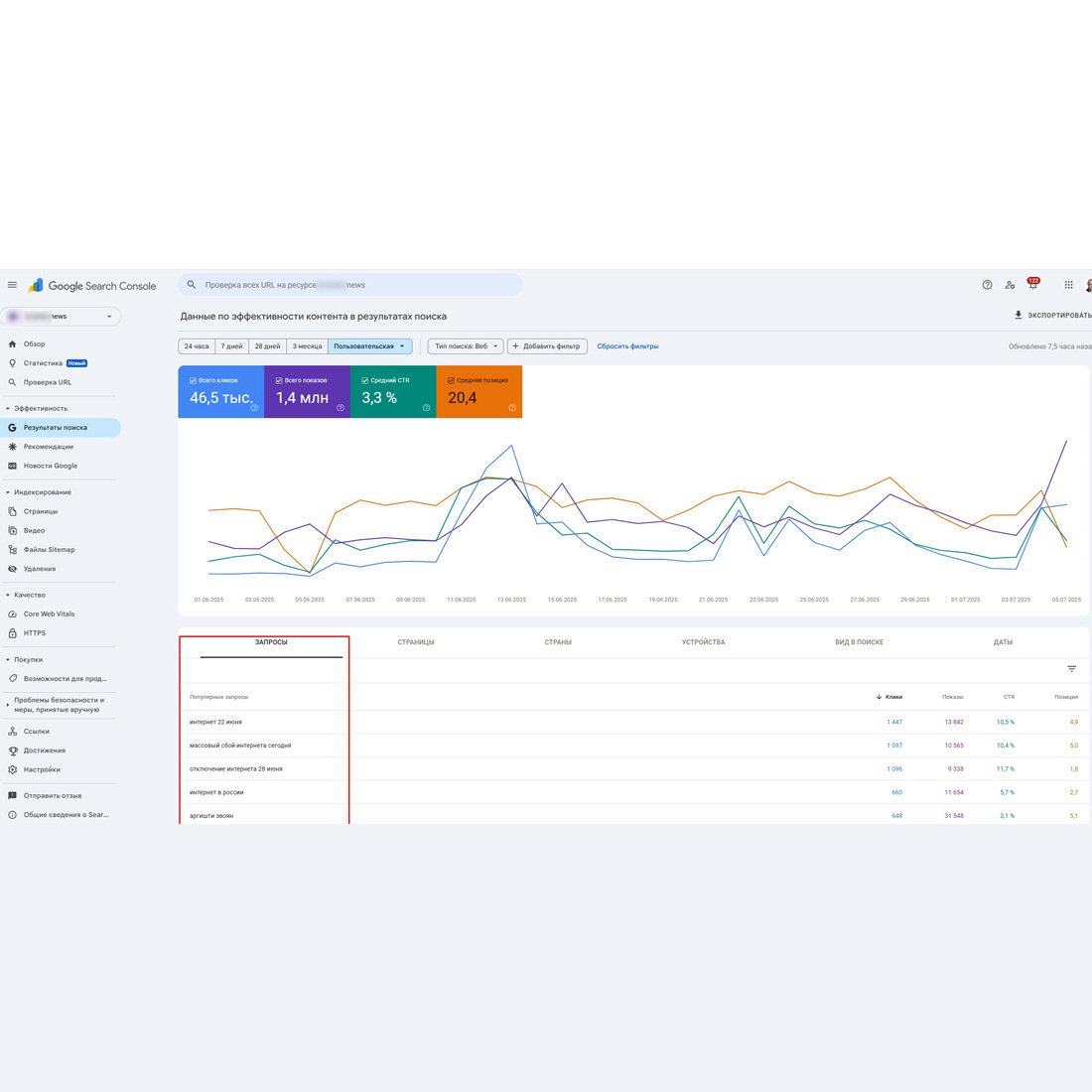Click the help question mark icon
Screen dimensions: 1092x1092
coord(987,285)
